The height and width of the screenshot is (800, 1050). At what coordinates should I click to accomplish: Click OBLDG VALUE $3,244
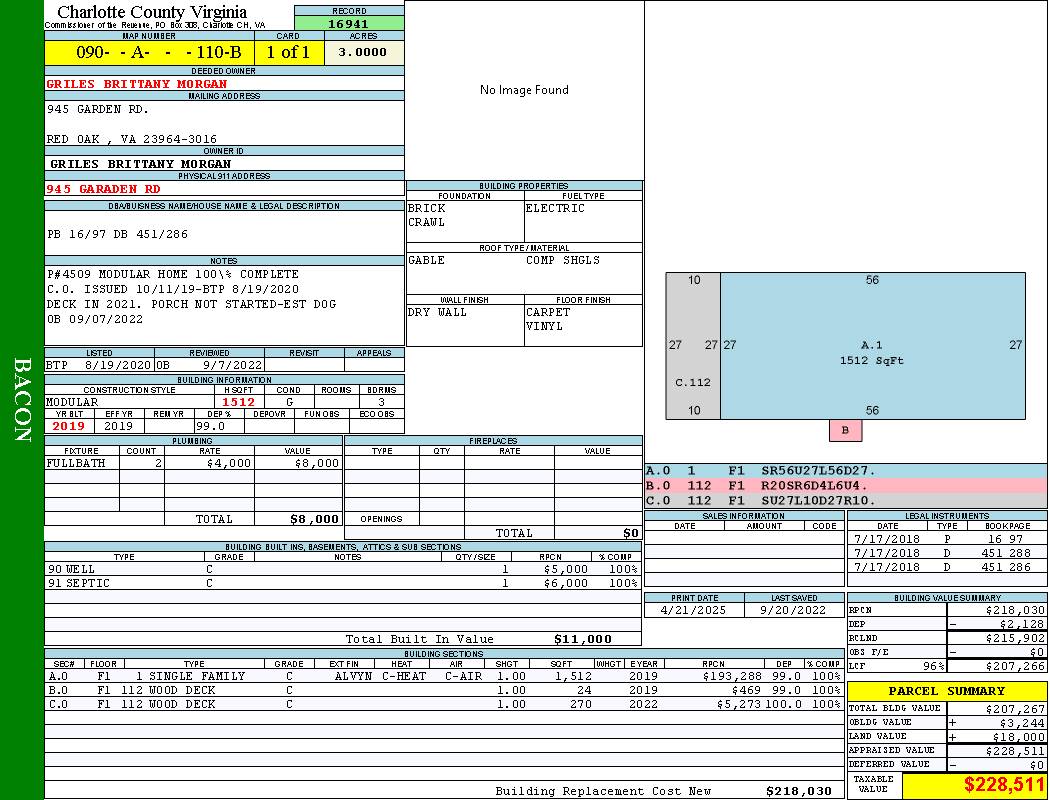[1022, 722]
